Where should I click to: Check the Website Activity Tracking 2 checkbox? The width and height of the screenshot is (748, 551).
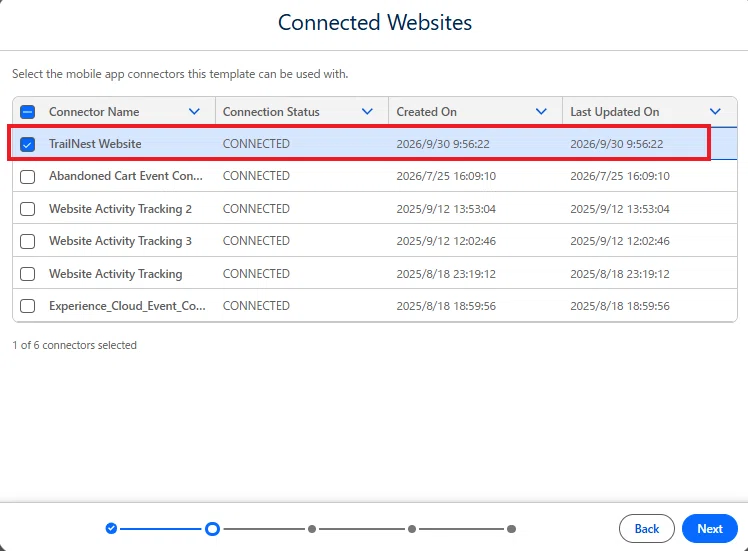point(28,209)
